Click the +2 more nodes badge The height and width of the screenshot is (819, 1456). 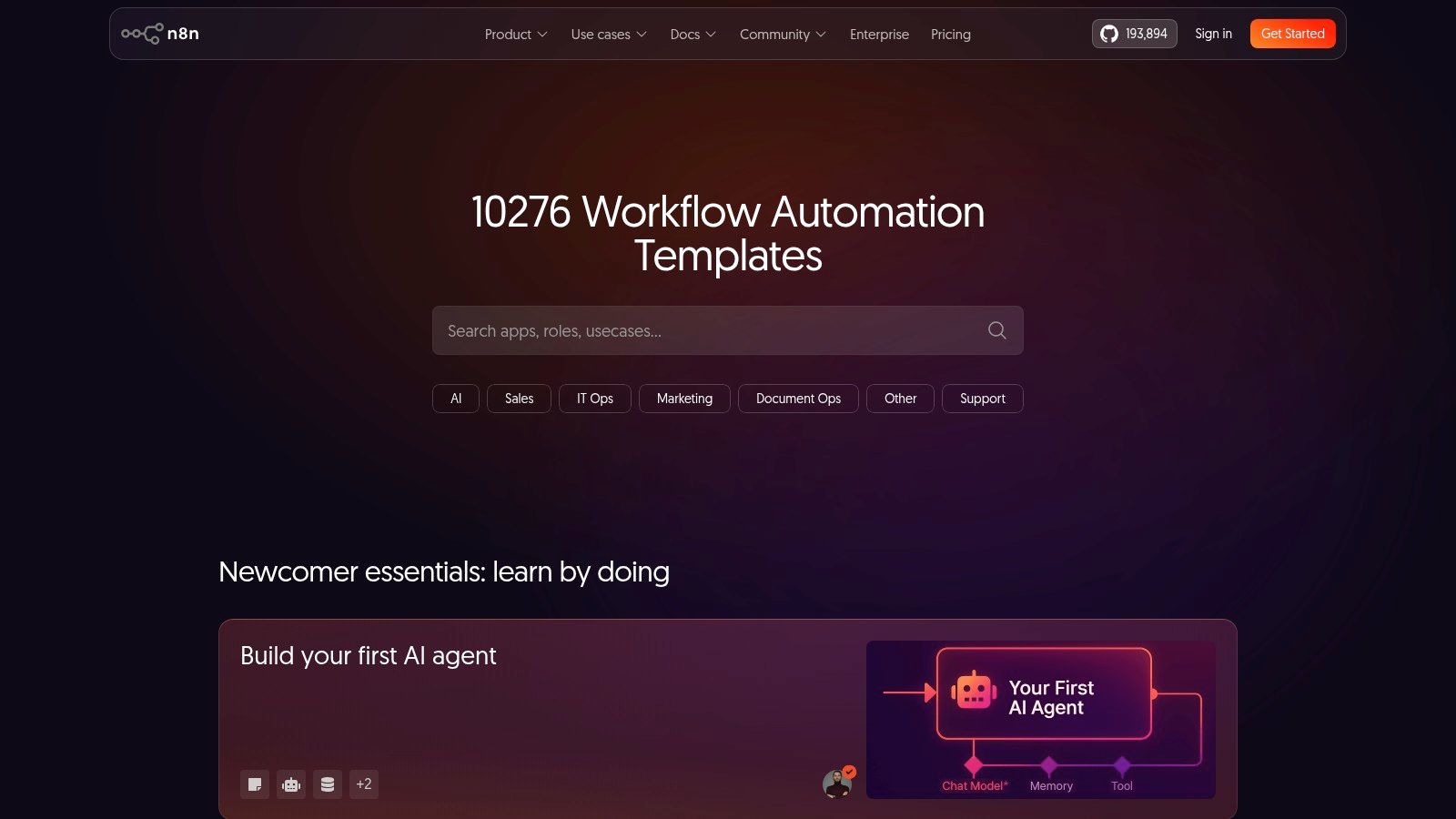(364, 784)
